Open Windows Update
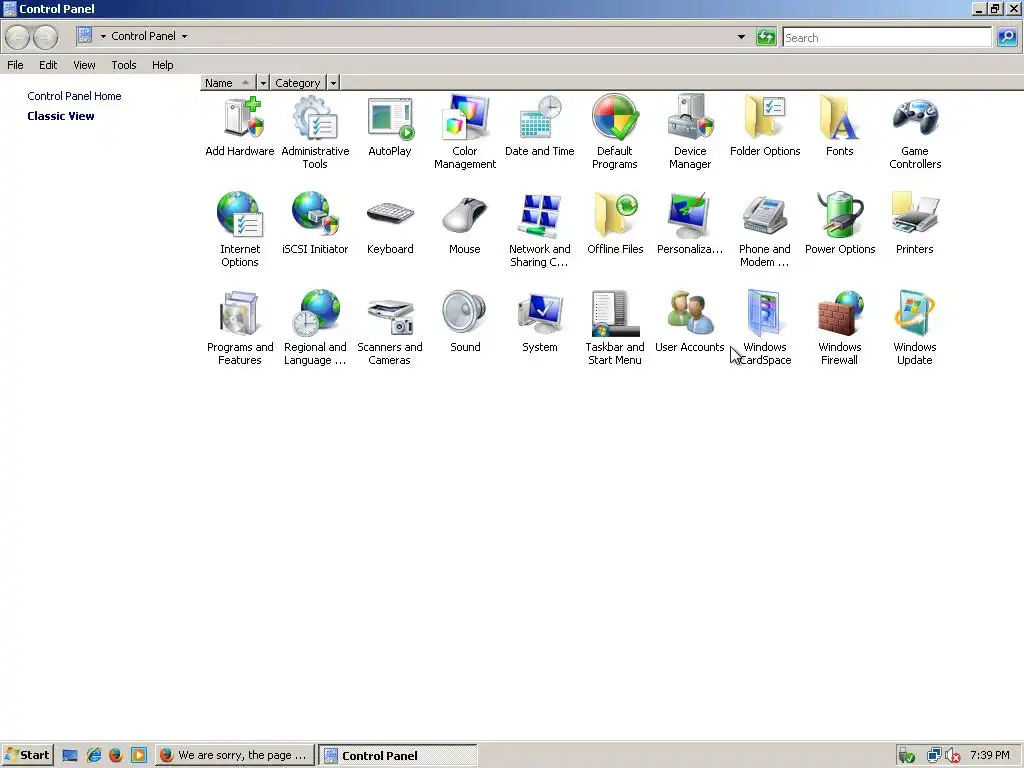1024x768 pixels. coord(915,328)
